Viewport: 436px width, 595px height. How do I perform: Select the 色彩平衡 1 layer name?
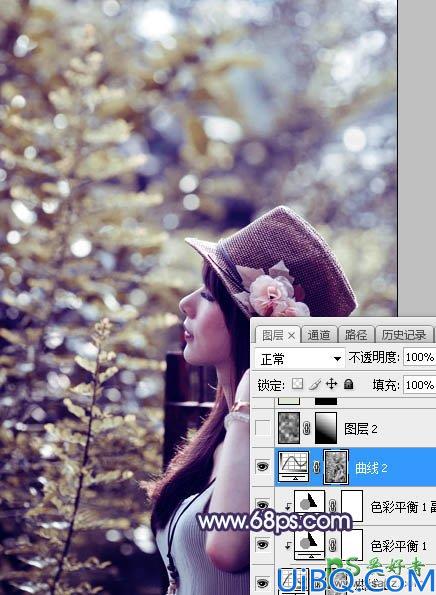[398, 546]
